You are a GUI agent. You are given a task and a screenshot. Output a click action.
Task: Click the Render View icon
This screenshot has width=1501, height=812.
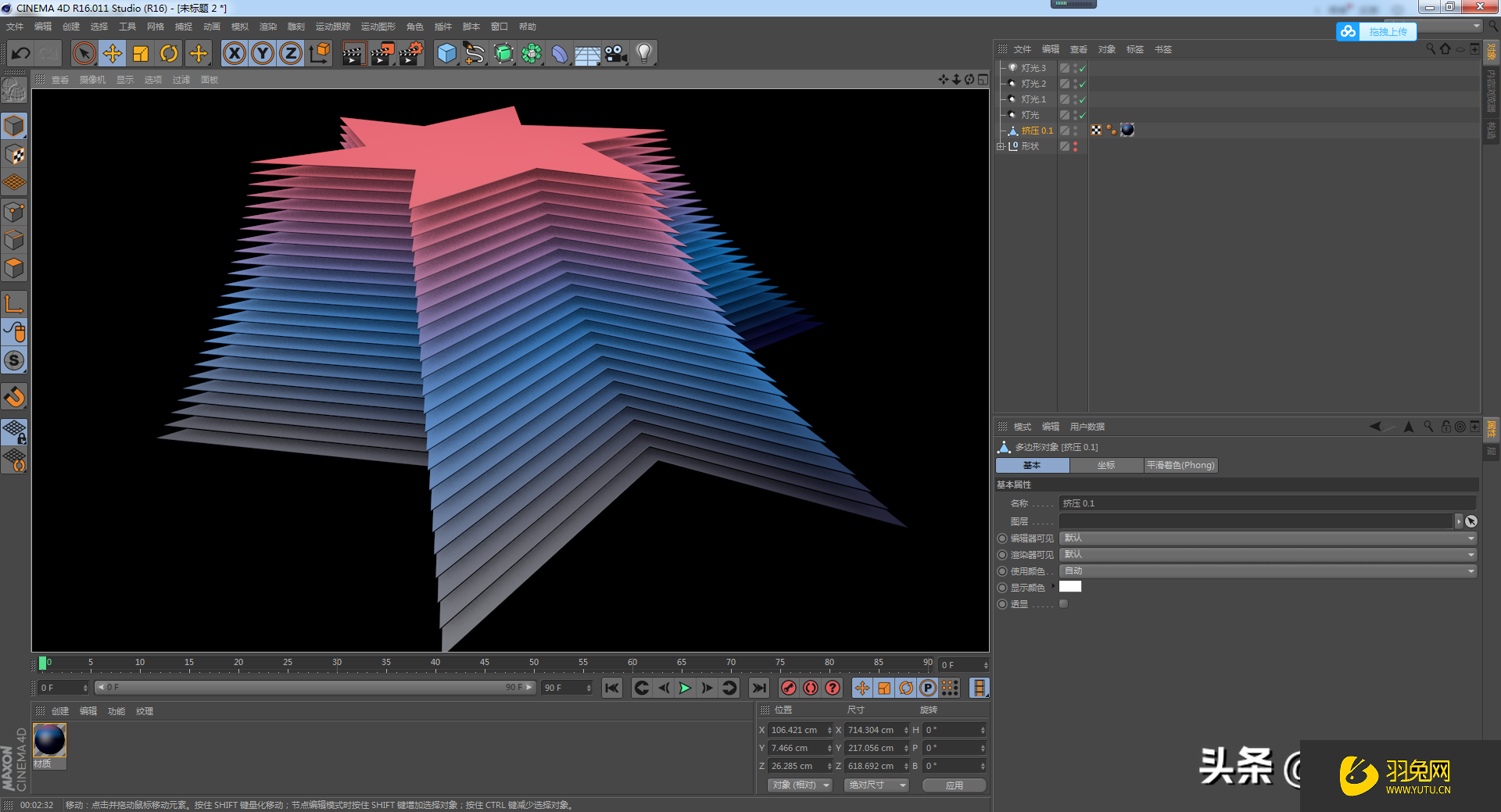point(354,53)
